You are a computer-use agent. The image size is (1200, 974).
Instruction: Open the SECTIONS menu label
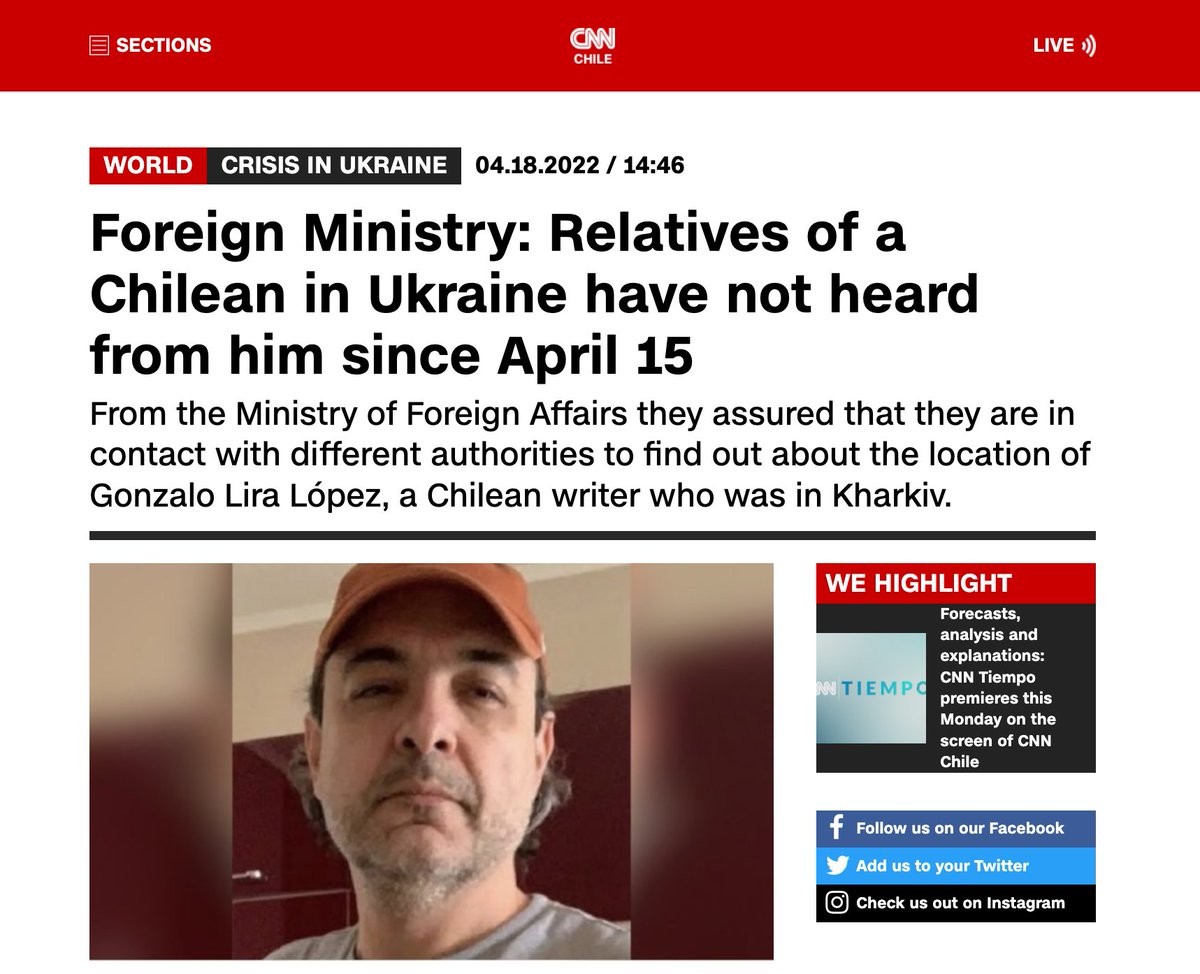point(164,45)
